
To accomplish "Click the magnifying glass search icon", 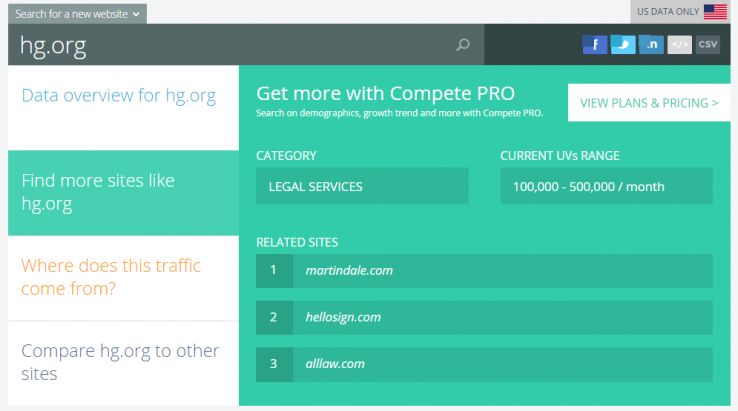I will pos(462,45).
